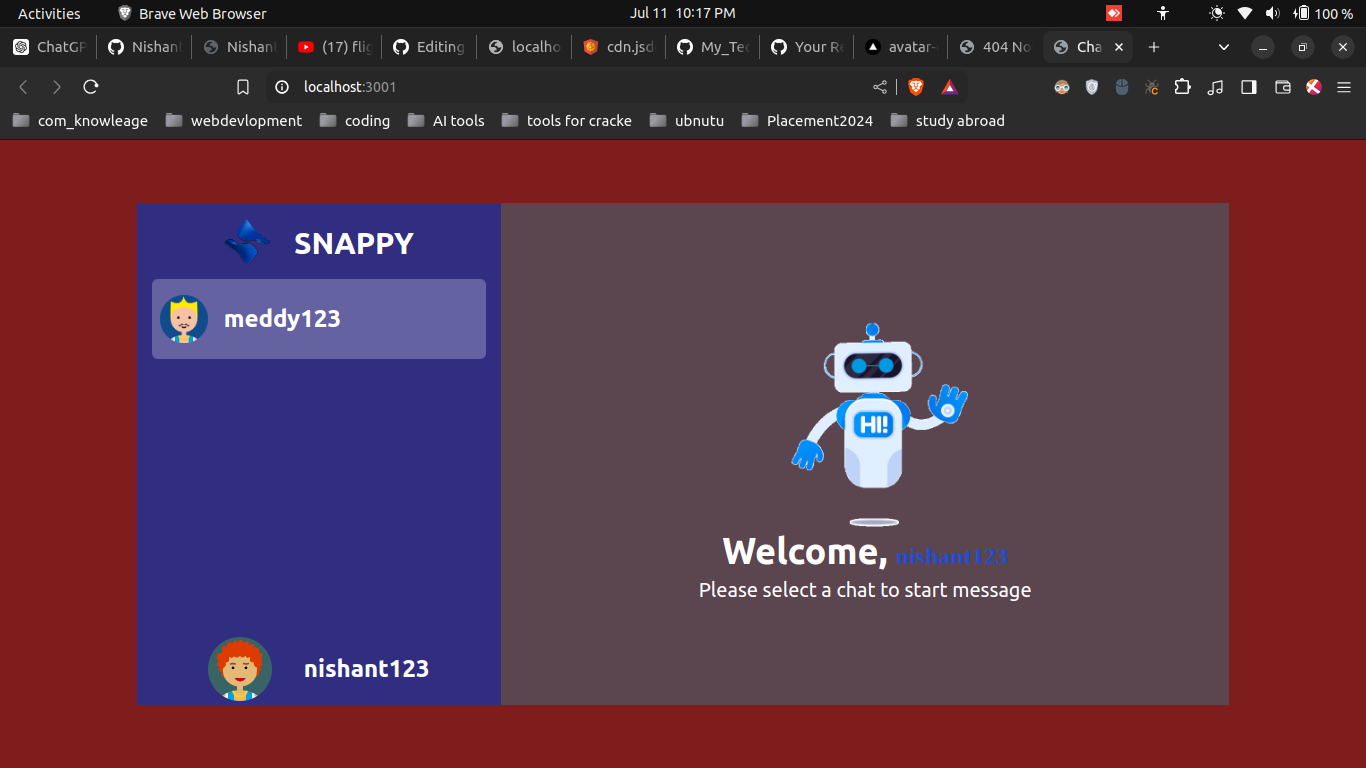This screenshot has height=768, width=1366.
Task: Open the coding bookmarks folder
Action: (355, 121)
